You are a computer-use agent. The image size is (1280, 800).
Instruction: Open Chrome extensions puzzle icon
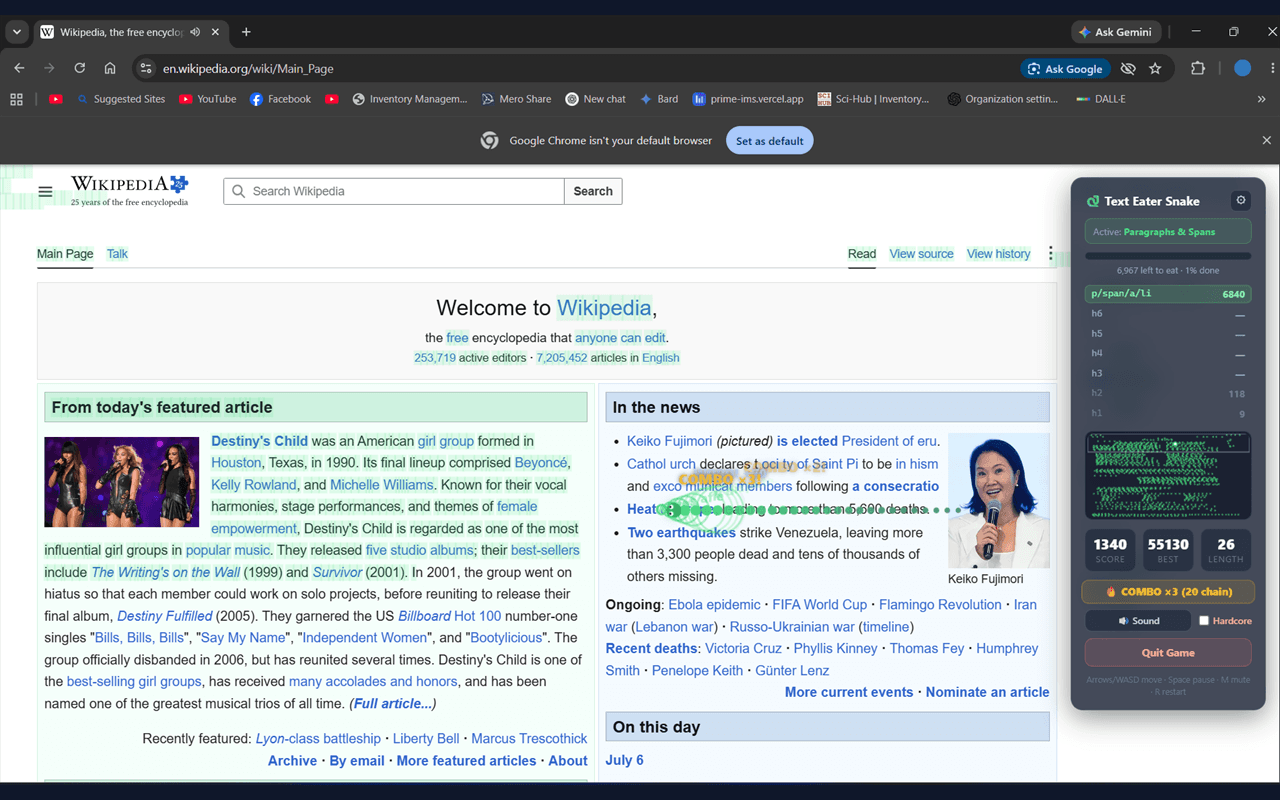click(1197, 68)
